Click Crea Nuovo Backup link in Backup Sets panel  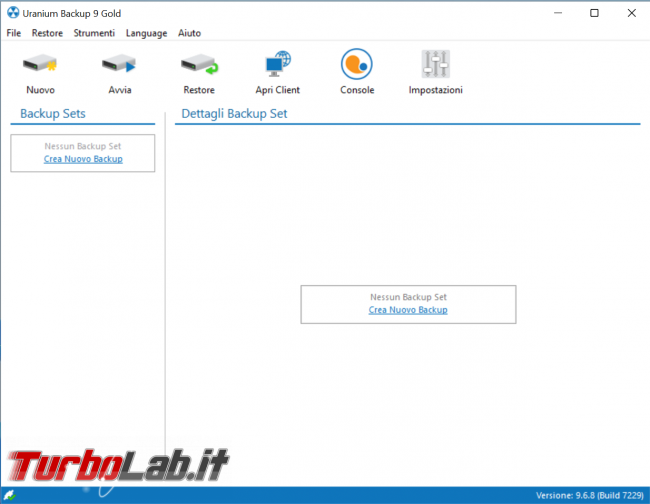83,159
